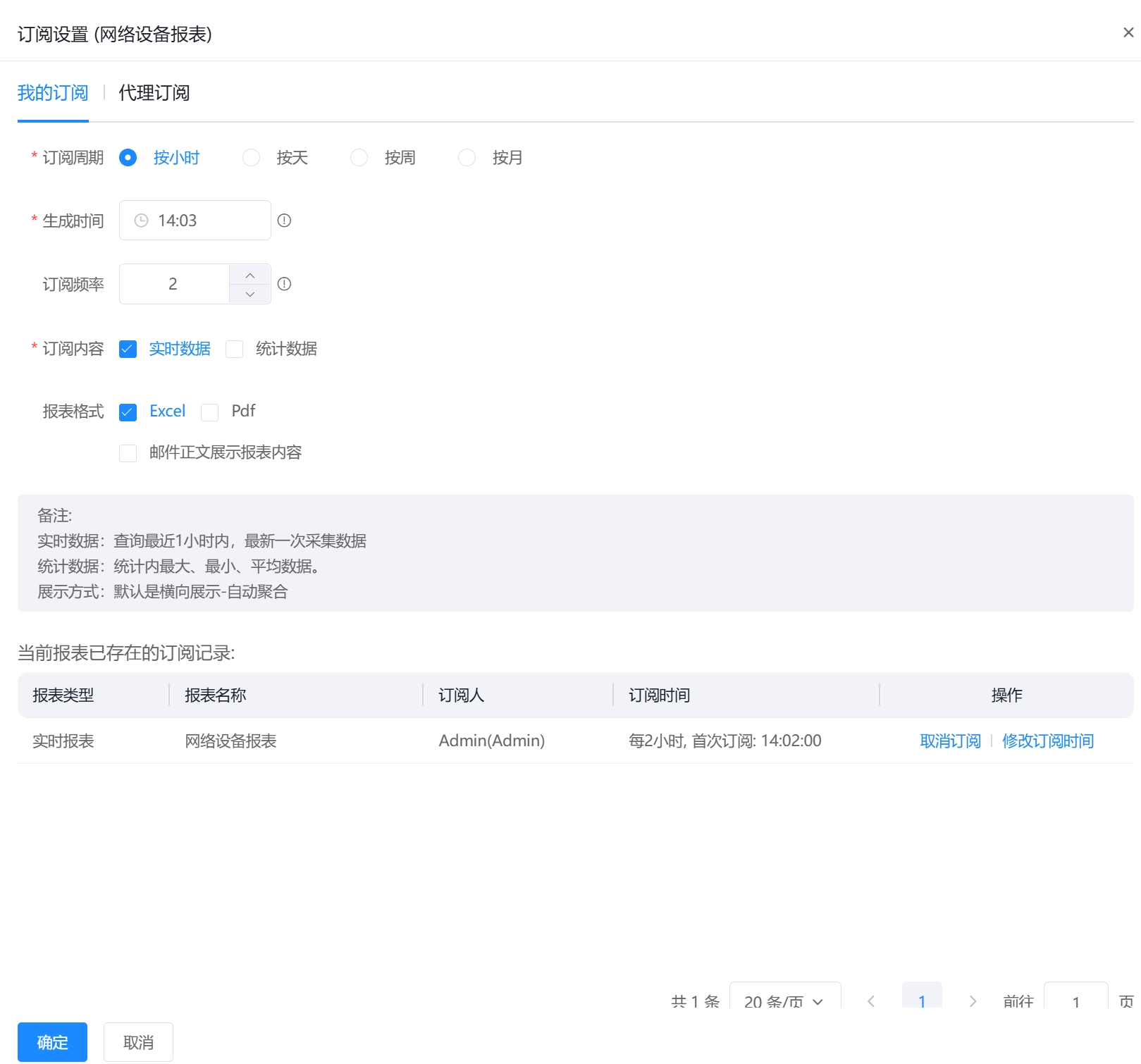Click 修改订阅时间 for the Admin record

(x=1048, y=741)
